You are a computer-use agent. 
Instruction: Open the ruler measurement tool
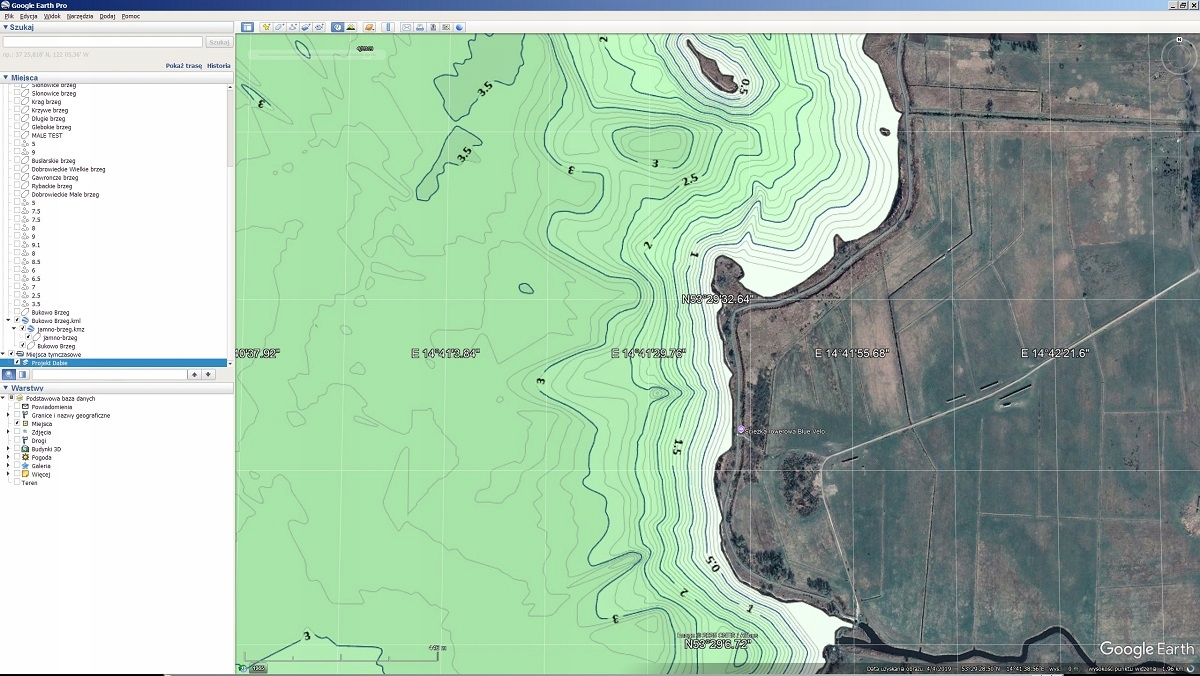click(x=388, y=27)
